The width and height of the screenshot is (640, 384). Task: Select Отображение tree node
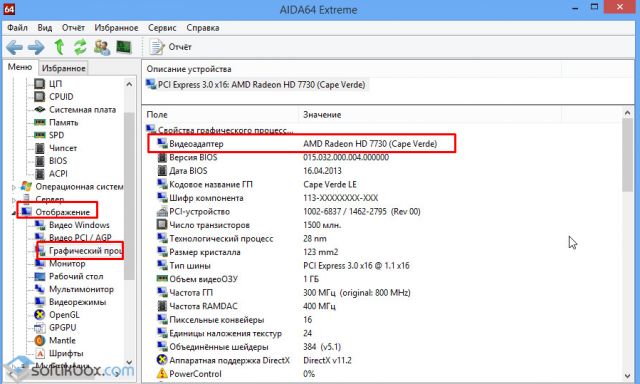click(x=62, y=212)
